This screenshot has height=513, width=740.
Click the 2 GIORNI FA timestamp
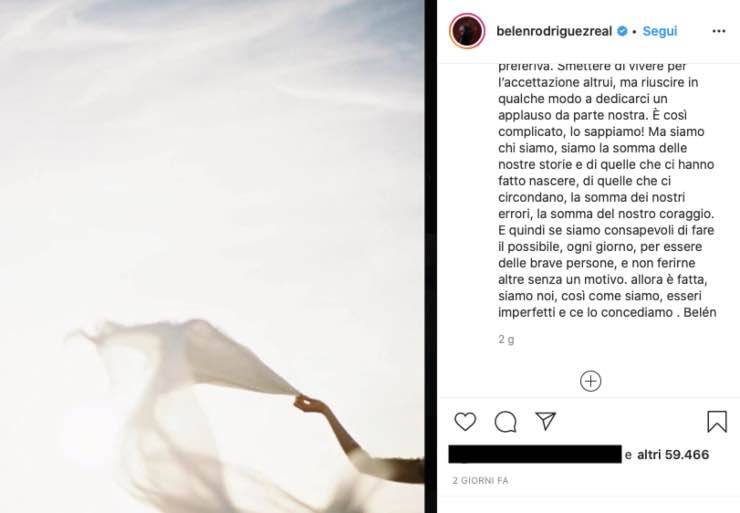(x=480, y=480)
